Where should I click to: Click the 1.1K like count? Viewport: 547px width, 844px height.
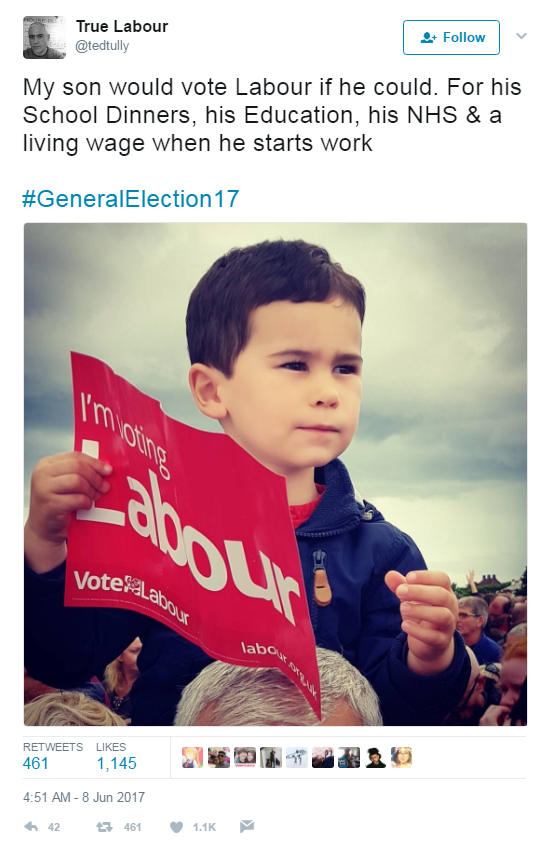(204, 827)
